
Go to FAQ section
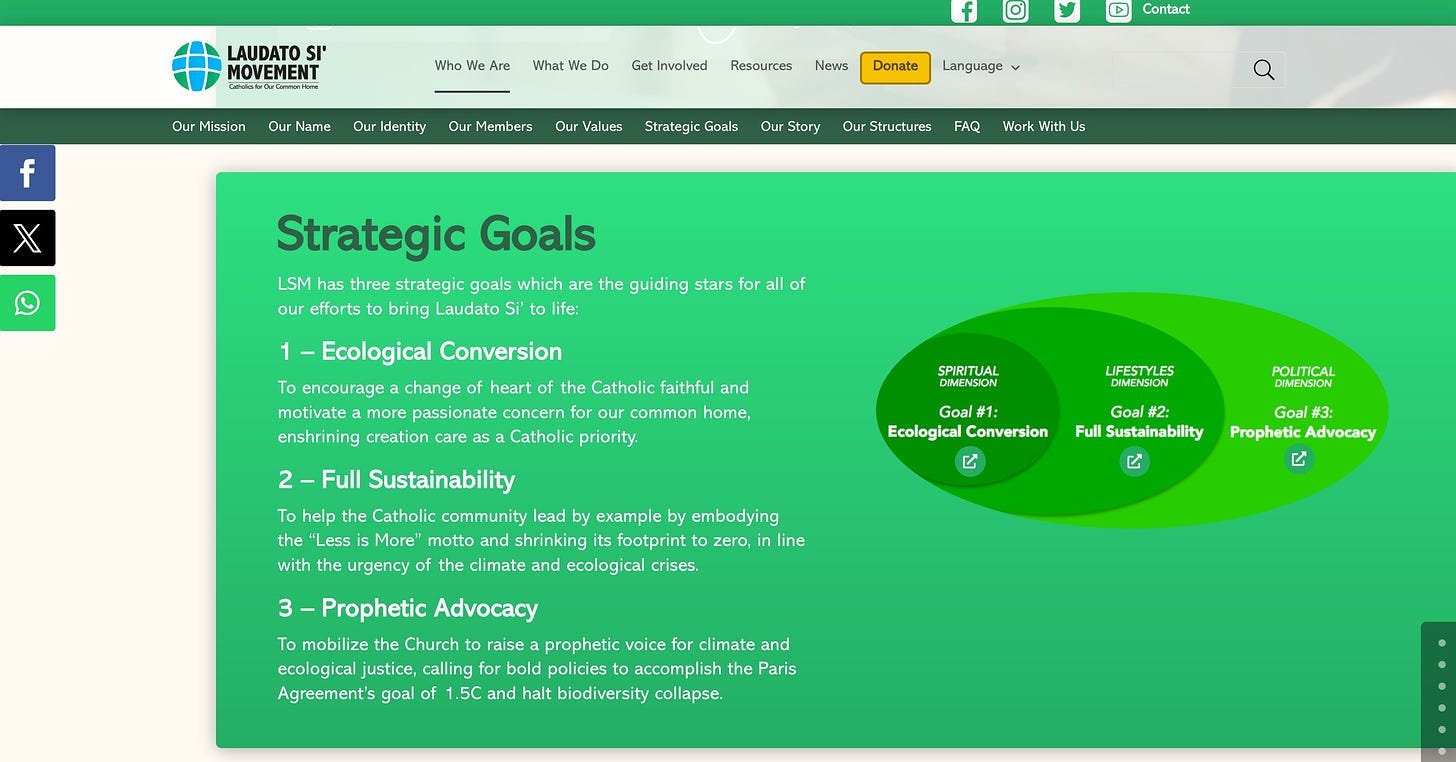[x=967, y=126]
